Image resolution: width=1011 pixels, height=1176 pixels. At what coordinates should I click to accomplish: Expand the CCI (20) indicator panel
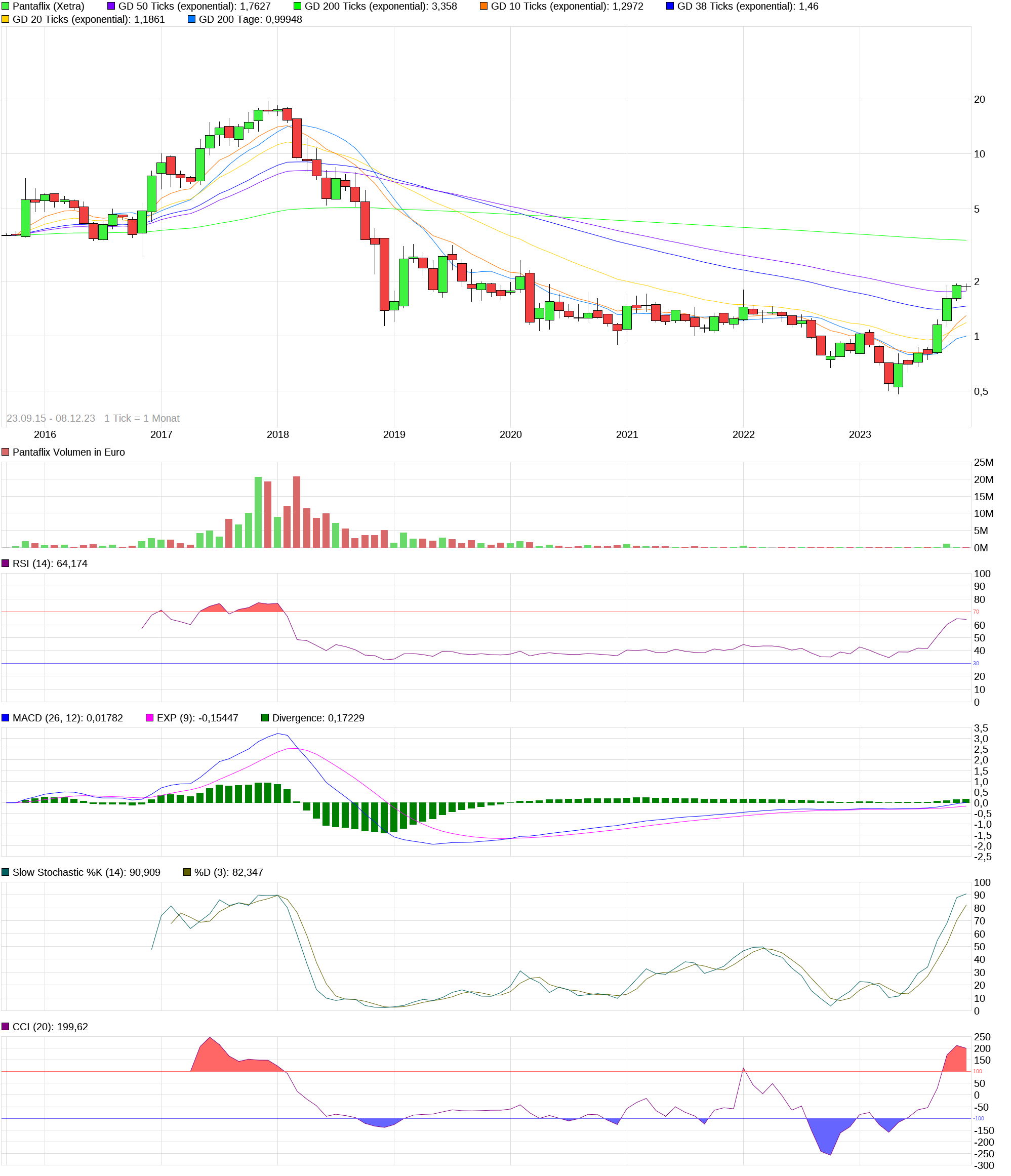(6, 1026)
